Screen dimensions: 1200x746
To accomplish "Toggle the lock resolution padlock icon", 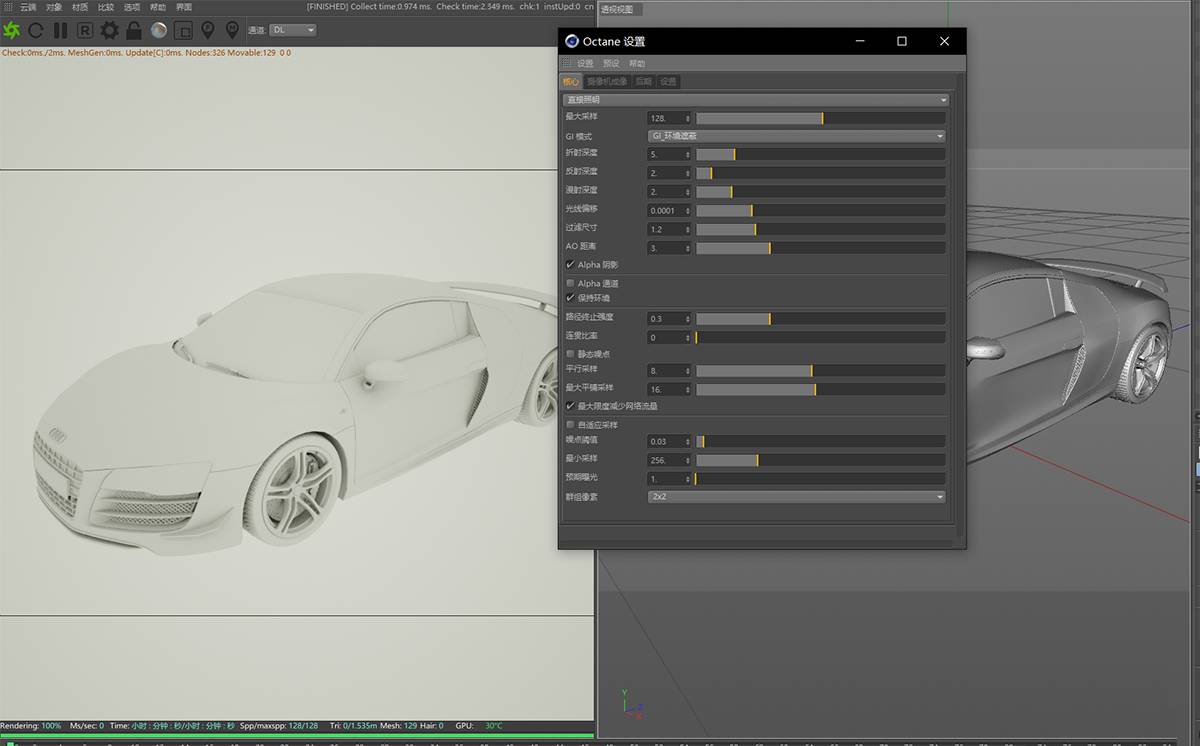I will [134, 30].
